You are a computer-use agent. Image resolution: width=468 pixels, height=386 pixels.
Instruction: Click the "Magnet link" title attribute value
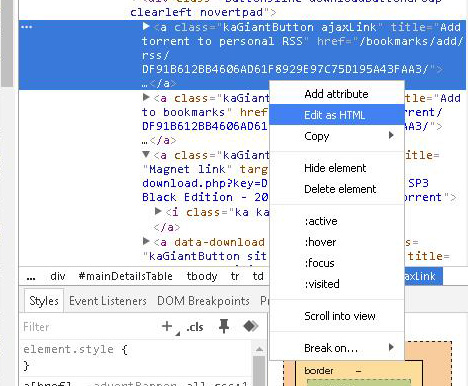[187, 169]
